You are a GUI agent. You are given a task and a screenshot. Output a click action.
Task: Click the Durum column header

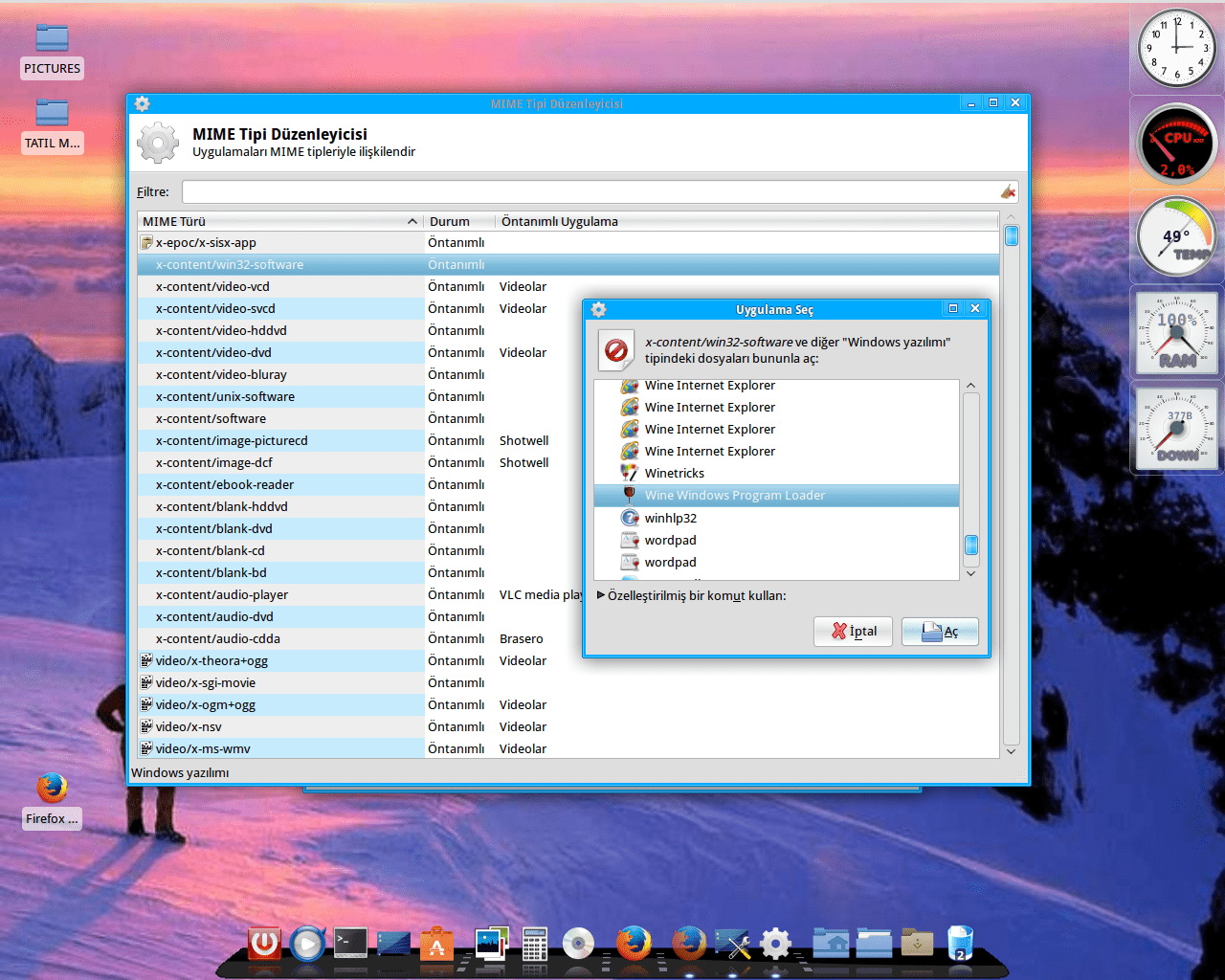point(450,221)
